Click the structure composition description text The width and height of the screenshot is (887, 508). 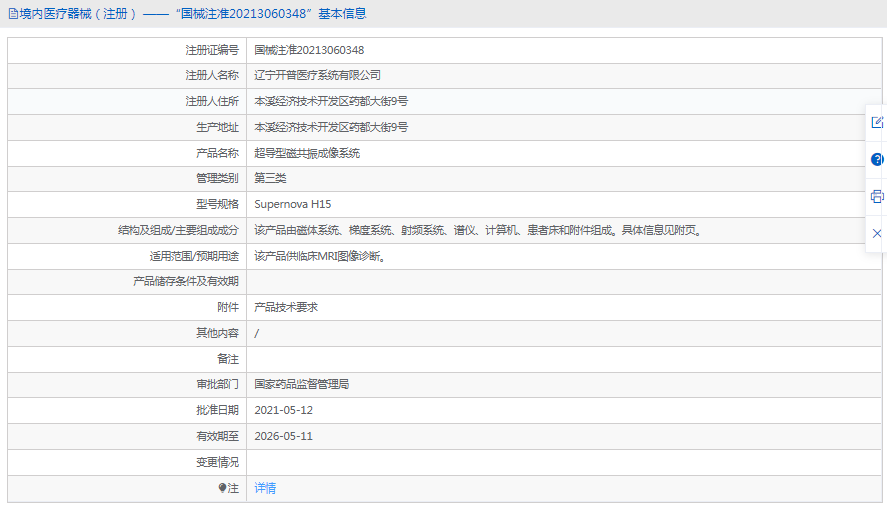coord(478,230)
